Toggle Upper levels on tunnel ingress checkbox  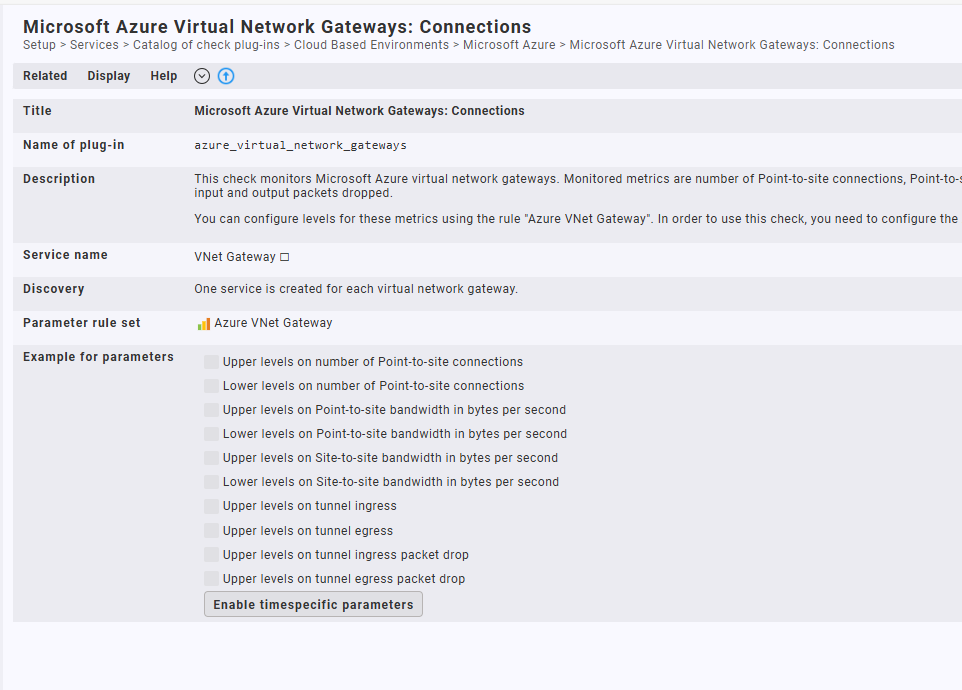[211, 506]
